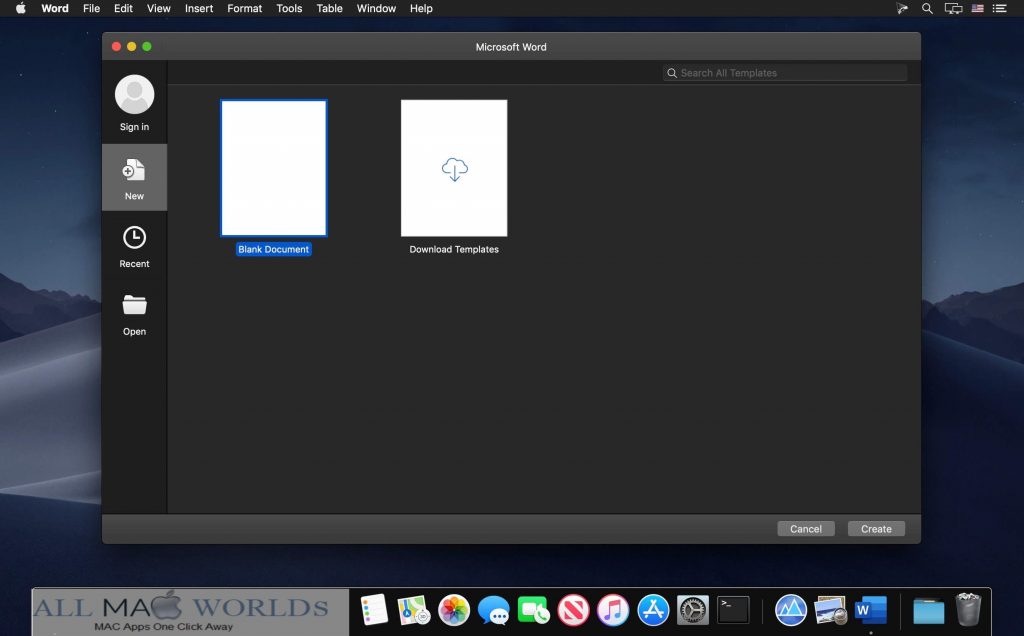Open the View menu
Image resolution: width=1024 pixels, height=636 pixels.
point(159,8)
